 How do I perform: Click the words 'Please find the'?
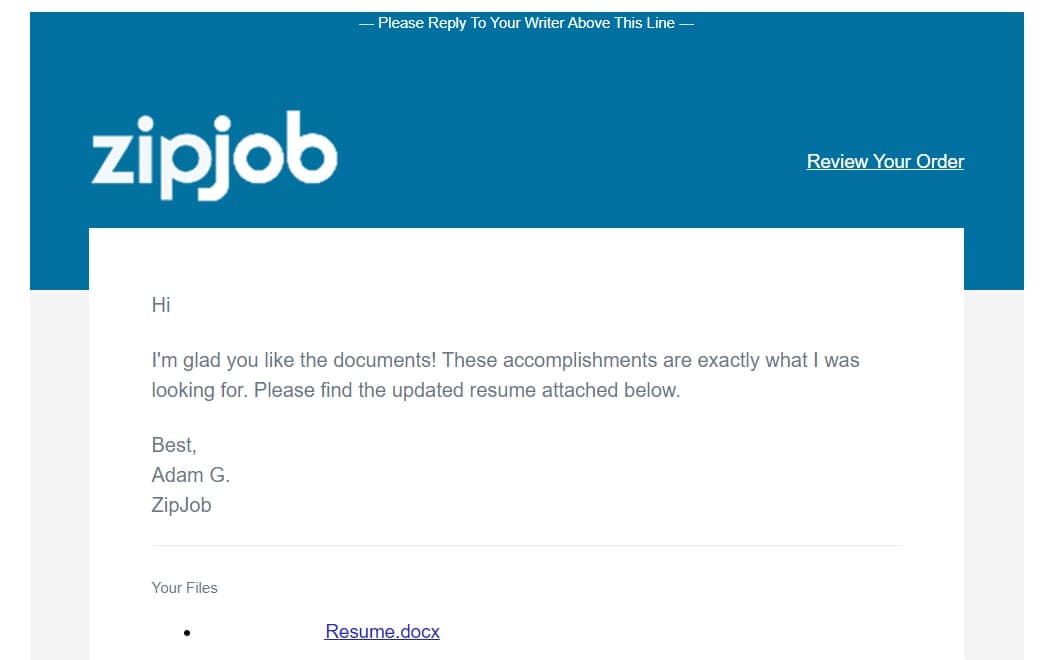tap(320, 391)
